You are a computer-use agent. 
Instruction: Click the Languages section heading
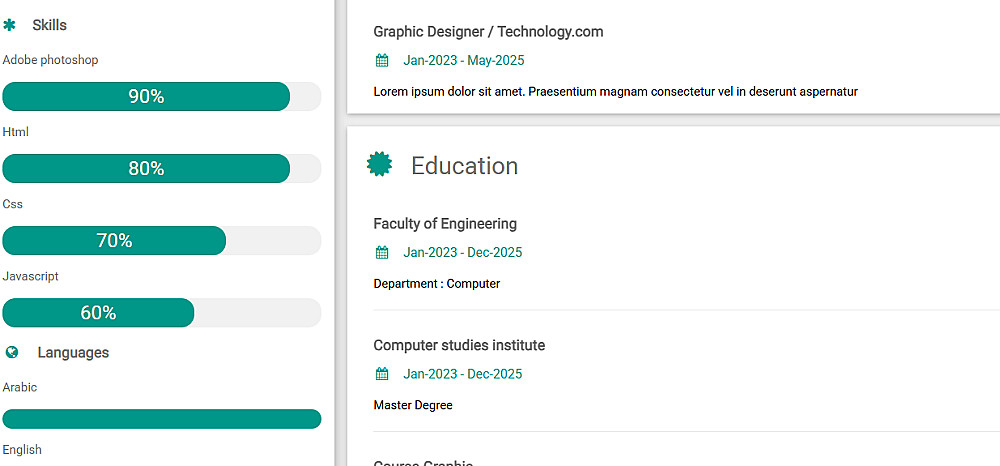(73, 353)
